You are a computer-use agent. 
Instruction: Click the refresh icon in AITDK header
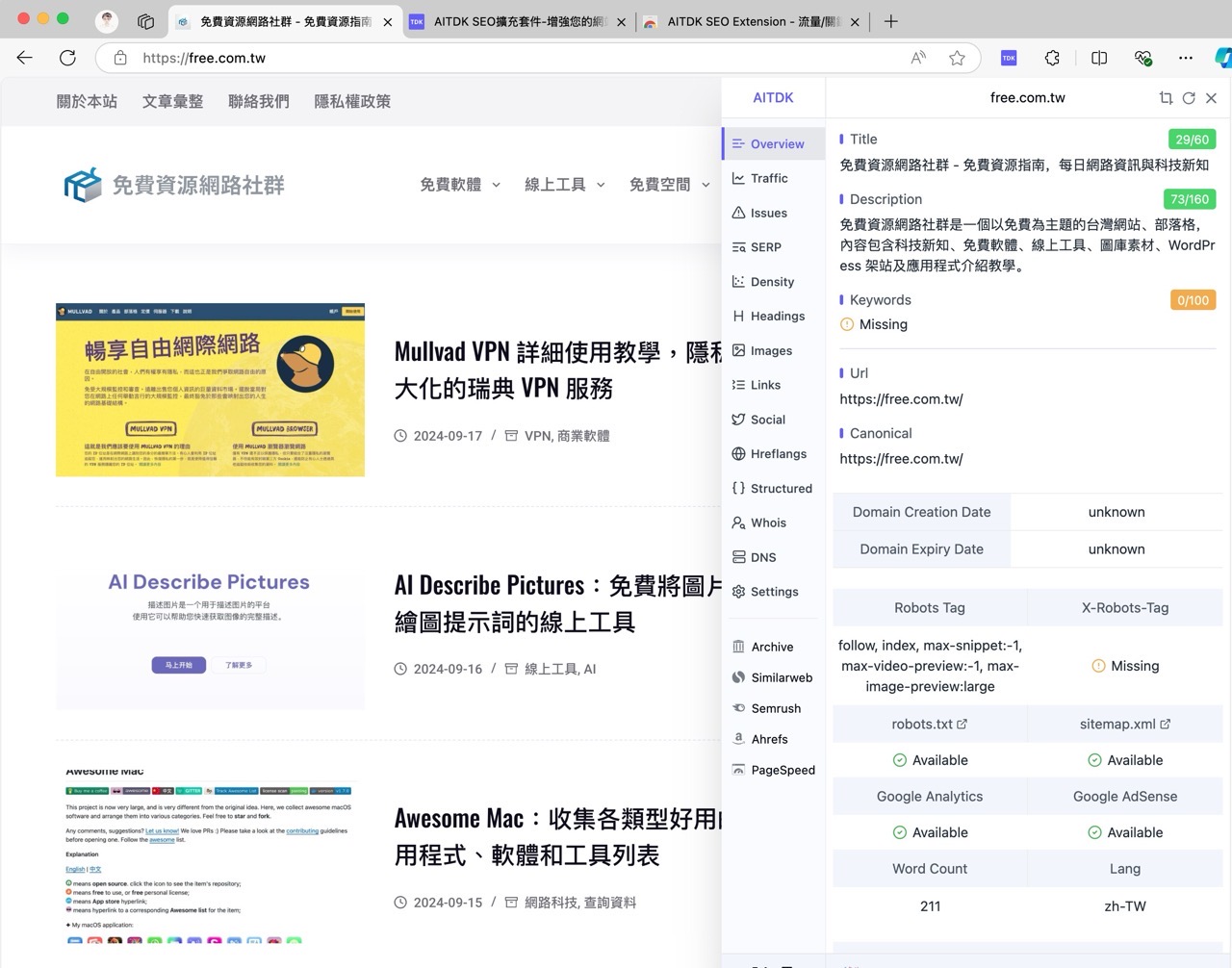[1189, 98]
